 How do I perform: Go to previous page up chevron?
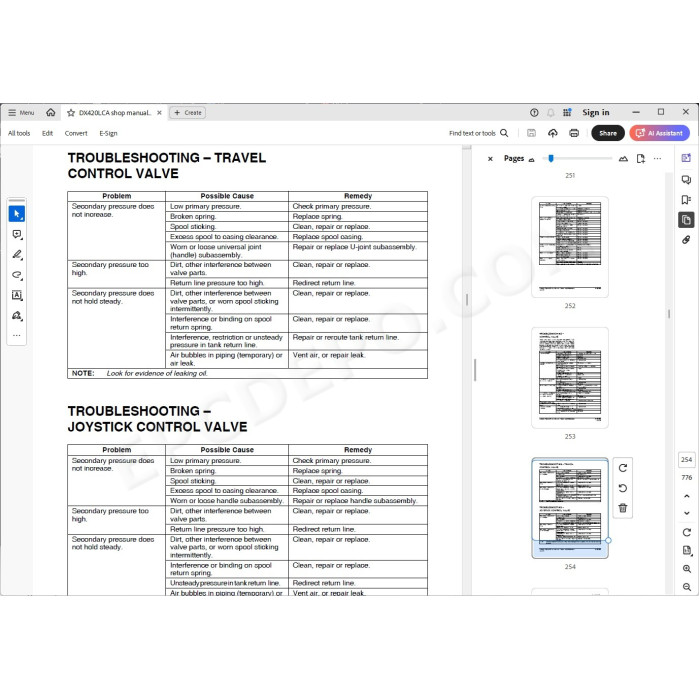tap(687, 496)
